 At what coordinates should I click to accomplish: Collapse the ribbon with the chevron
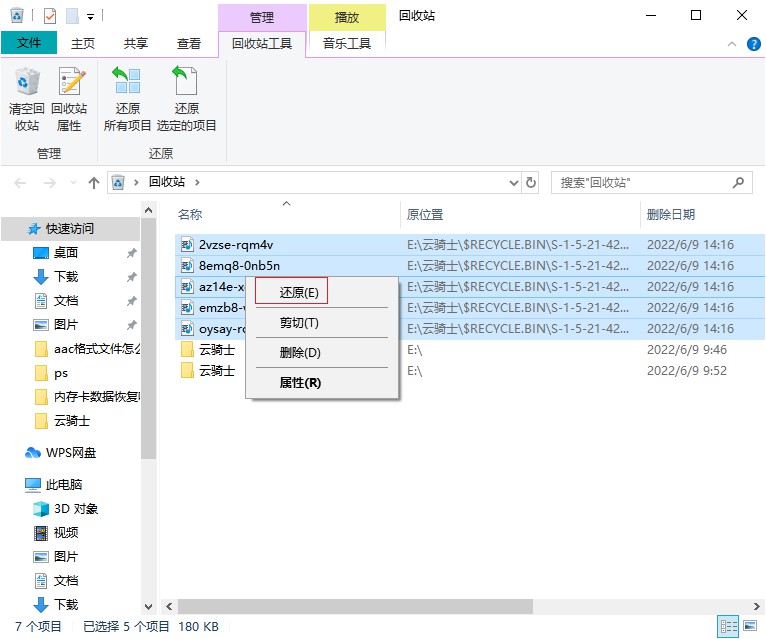coord(731,44)
